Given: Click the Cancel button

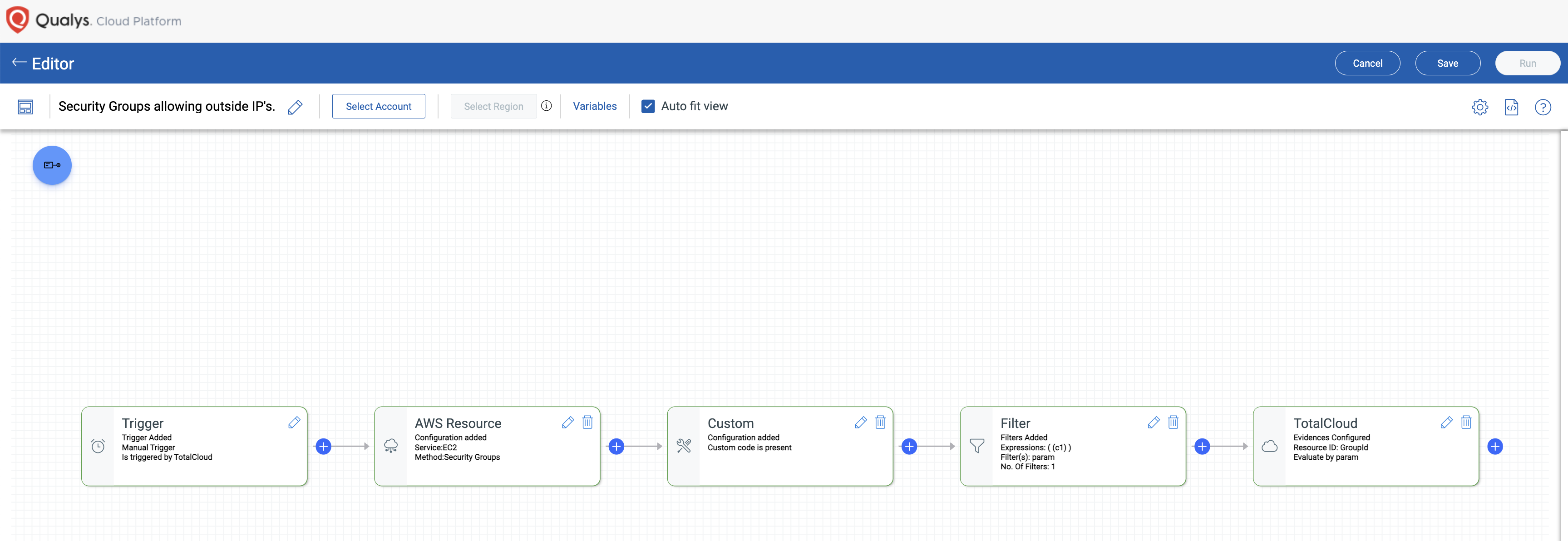Looking at the screenshot, I should coord(1367,63).
